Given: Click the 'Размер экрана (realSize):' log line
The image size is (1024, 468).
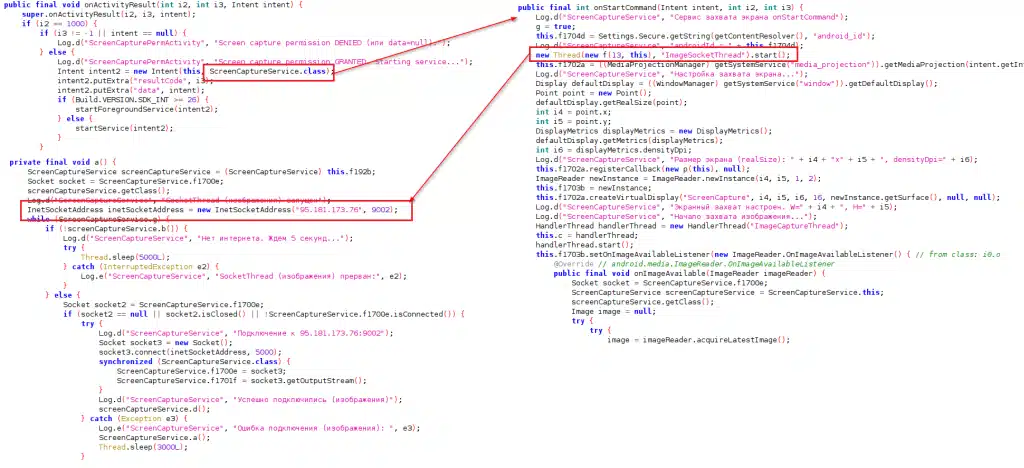Looking at the screenshot, I should click(x=756, y=159).
